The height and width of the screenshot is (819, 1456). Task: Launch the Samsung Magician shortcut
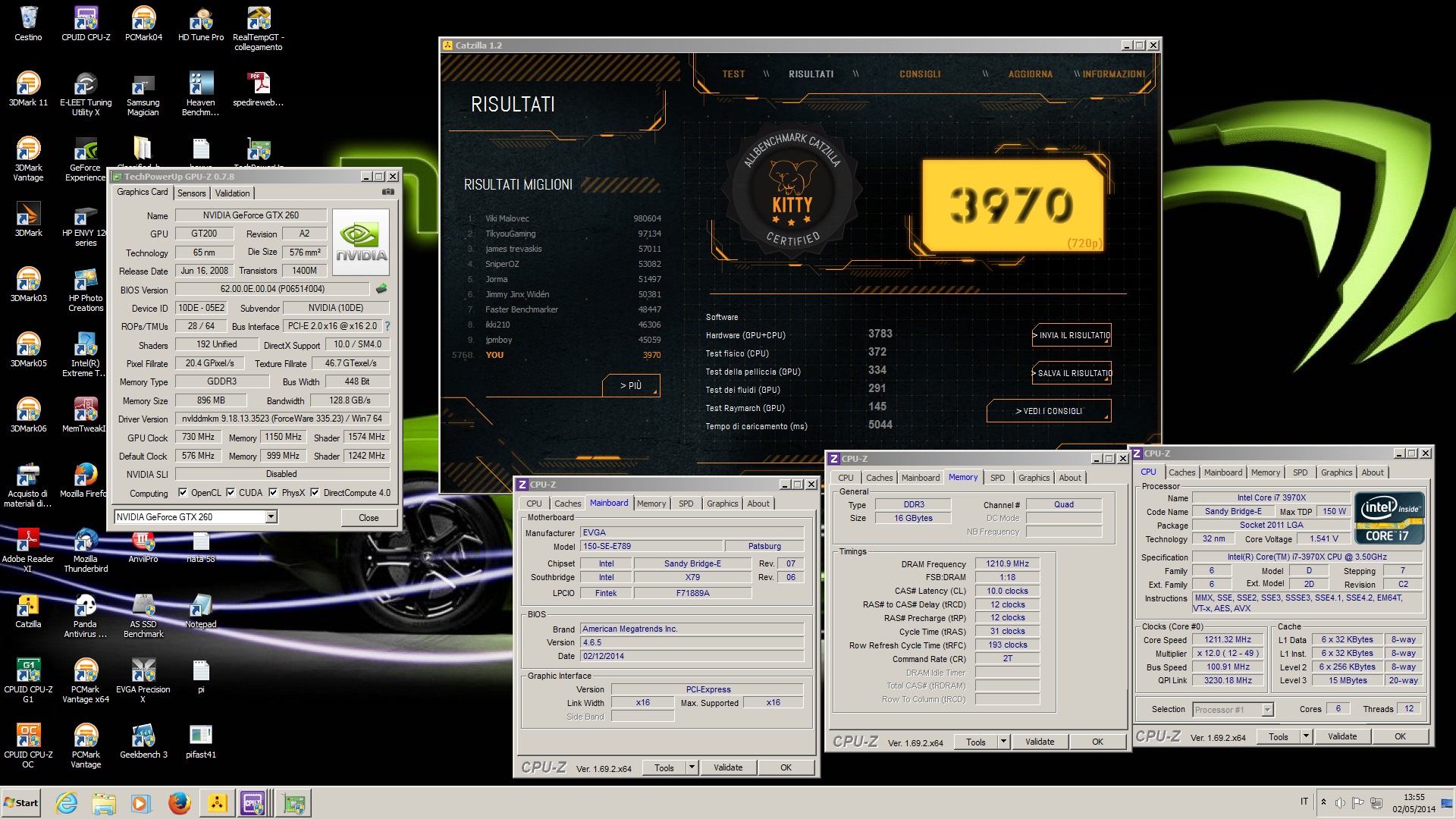(143, 93)
